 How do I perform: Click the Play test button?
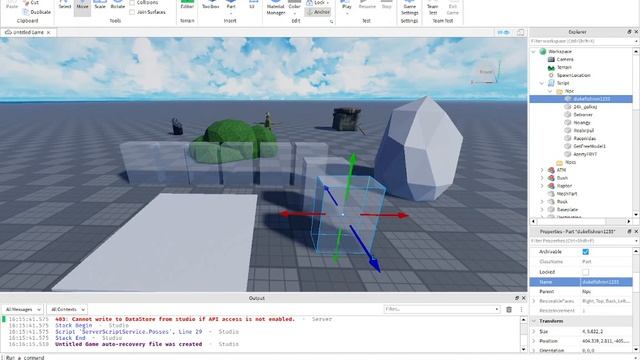(347, 7)
